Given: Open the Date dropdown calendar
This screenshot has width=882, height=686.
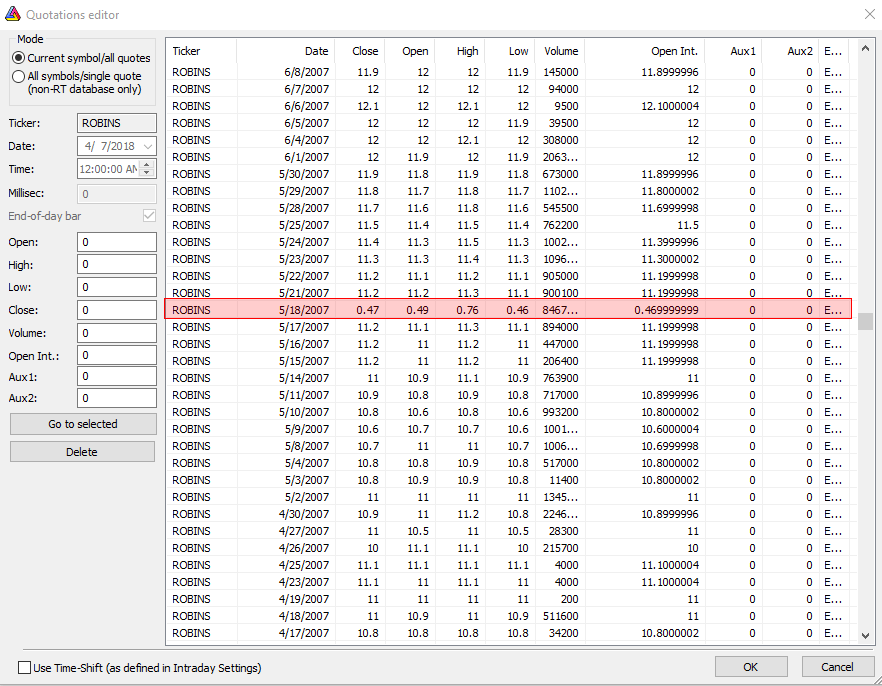Looking at the screenshot, I should 148,146.
